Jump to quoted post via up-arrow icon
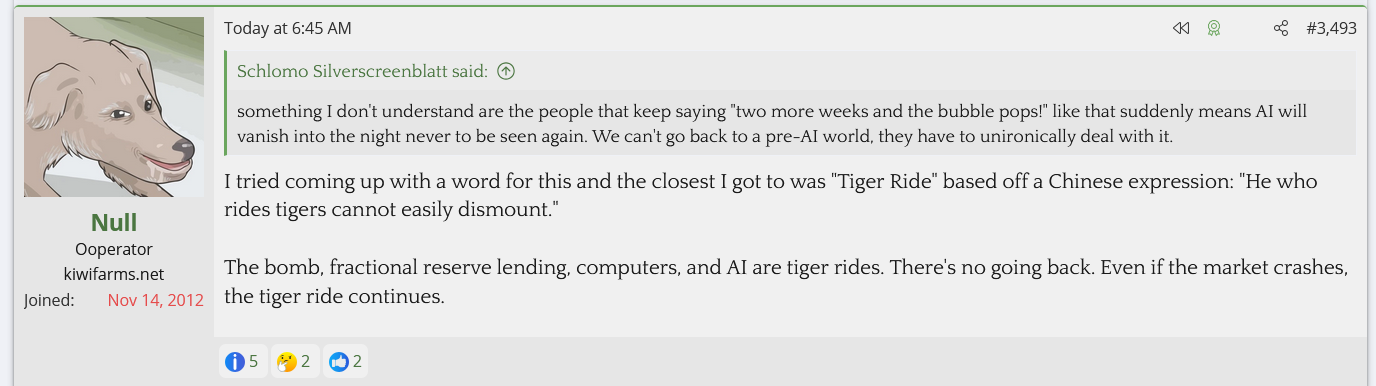The width and height of the screenshot is (1376, 386). (506, 71)
